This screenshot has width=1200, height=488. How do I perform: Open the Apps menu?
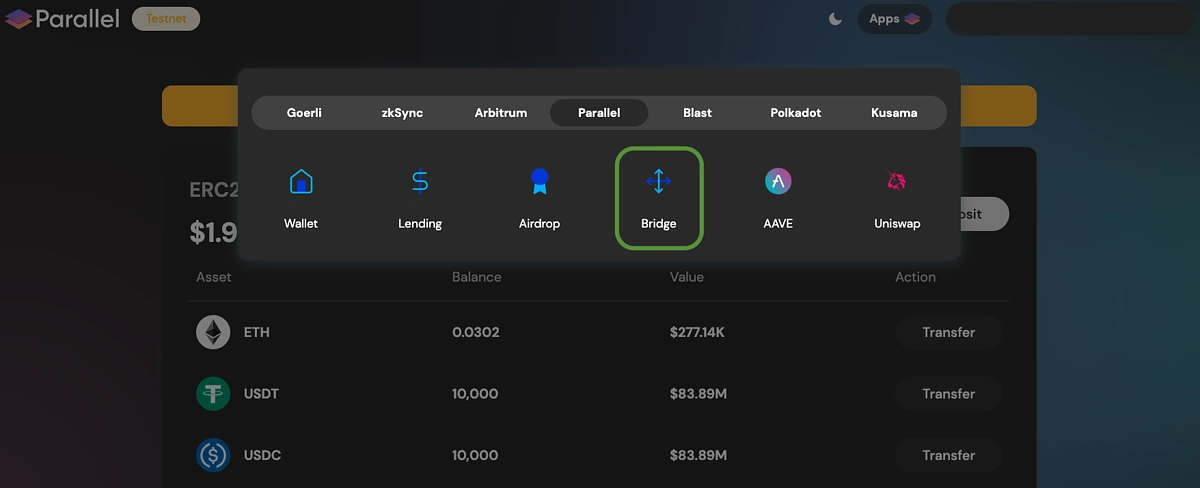[x=894, y=19]
